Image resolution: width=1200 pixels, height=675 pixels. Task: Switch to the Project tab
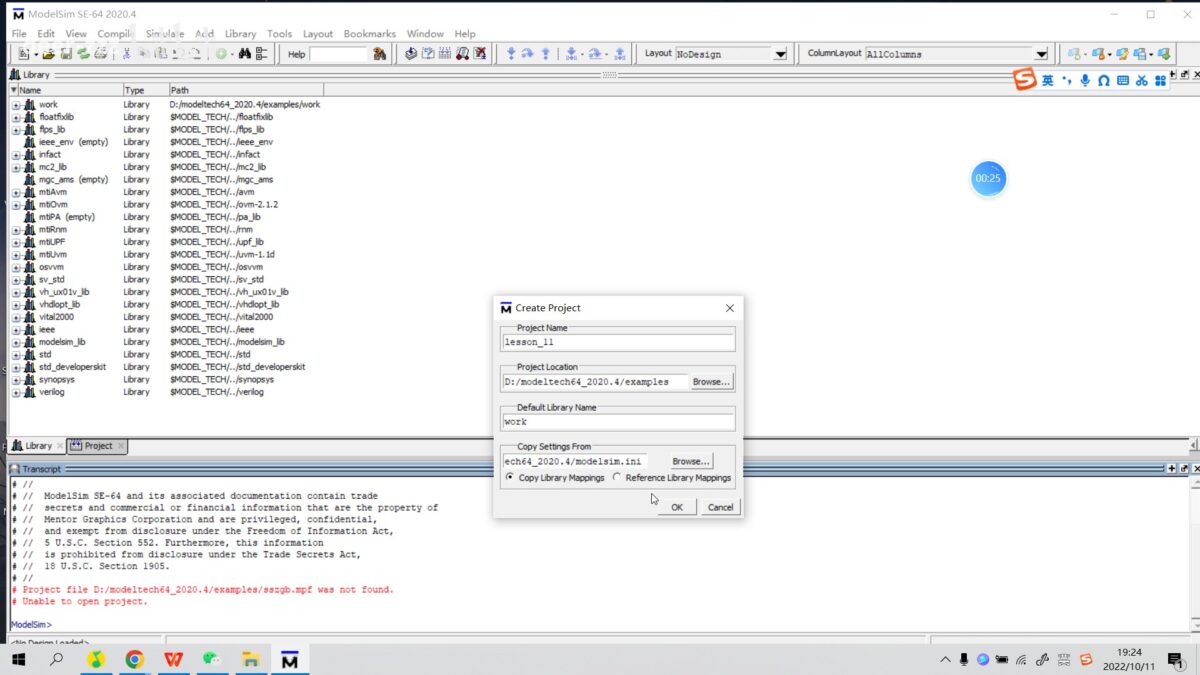pos(98,446)
